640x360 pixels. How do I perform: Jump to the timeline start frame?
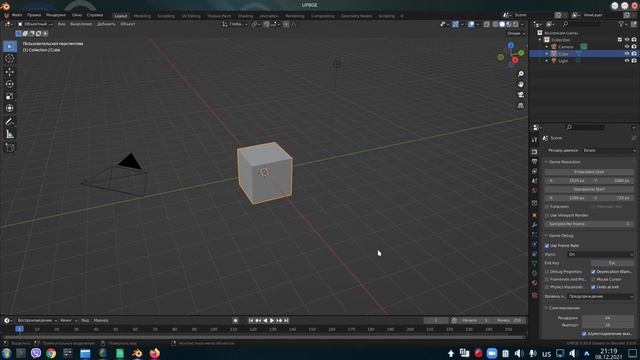pos(251,321)
